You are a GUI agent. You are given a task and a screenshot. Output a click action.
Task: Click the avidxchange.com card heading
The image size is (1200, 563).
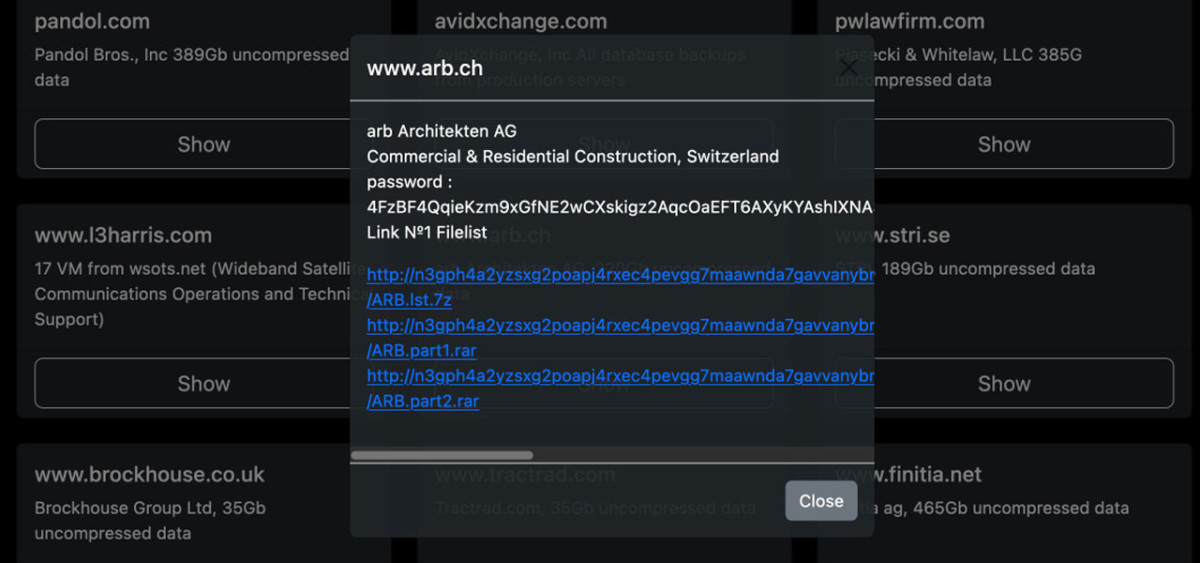click(x=520, y=21)
